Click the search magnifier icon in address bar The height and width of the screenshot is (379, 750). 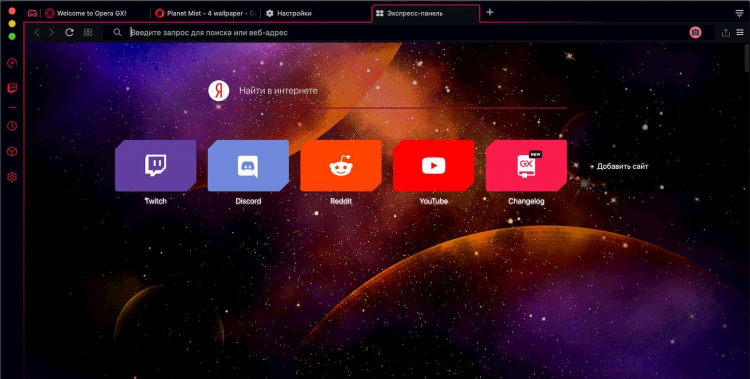(117, 33)
